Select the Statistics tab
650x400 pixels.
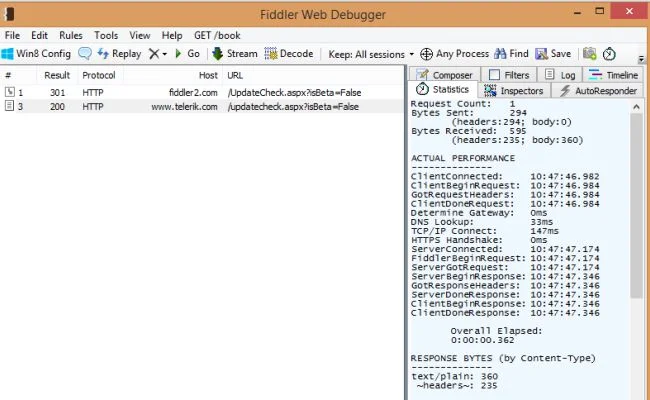pos(443,90)
